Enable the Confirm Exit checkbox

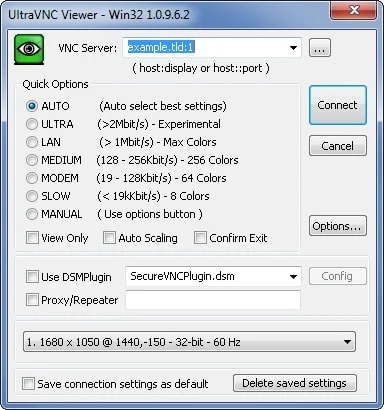coord(200,238)
